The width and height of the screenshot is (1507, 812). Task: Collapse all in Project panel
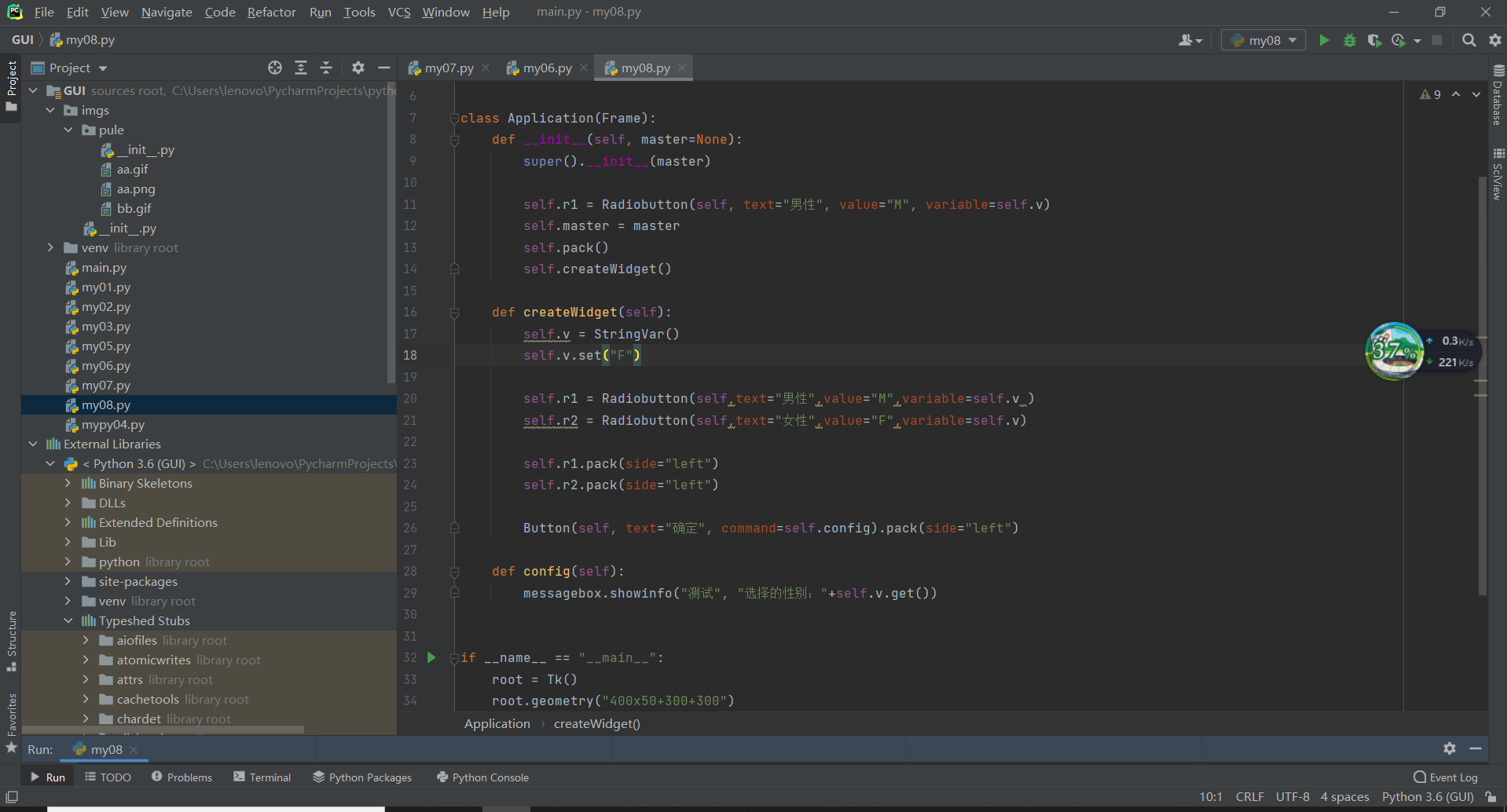tap(326, 68)
